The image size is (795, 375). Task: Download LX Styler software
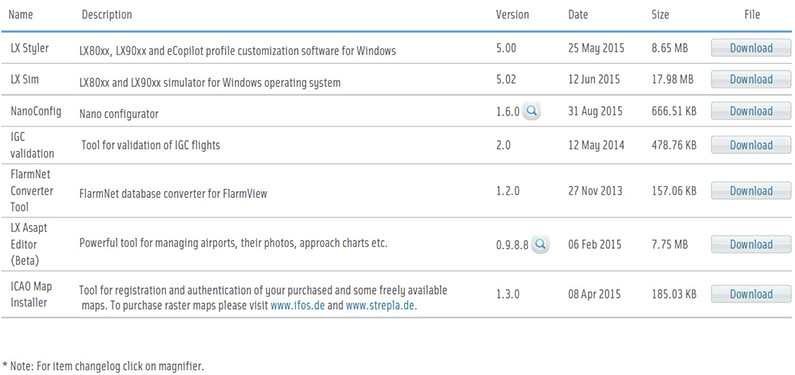(x=751, y=48)
